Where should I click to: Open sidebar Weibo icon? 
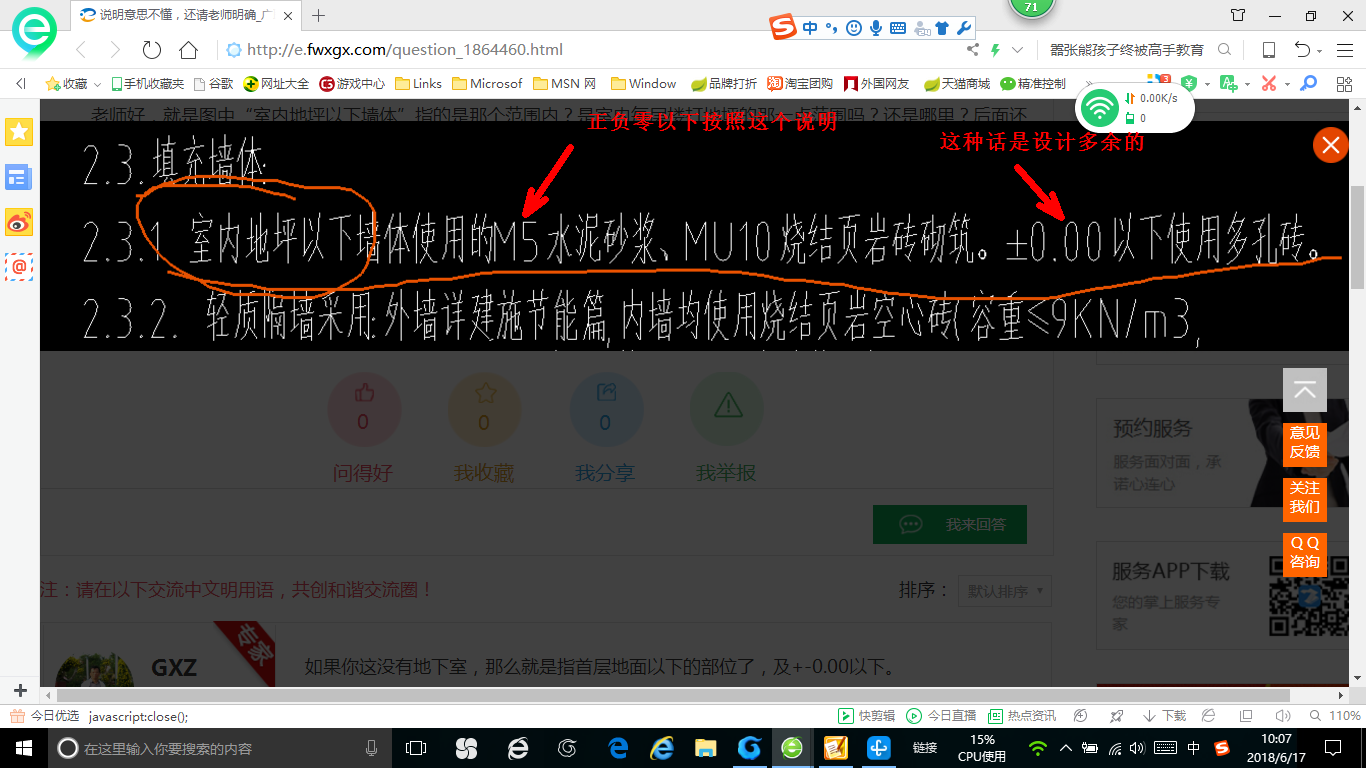(19, 222)
